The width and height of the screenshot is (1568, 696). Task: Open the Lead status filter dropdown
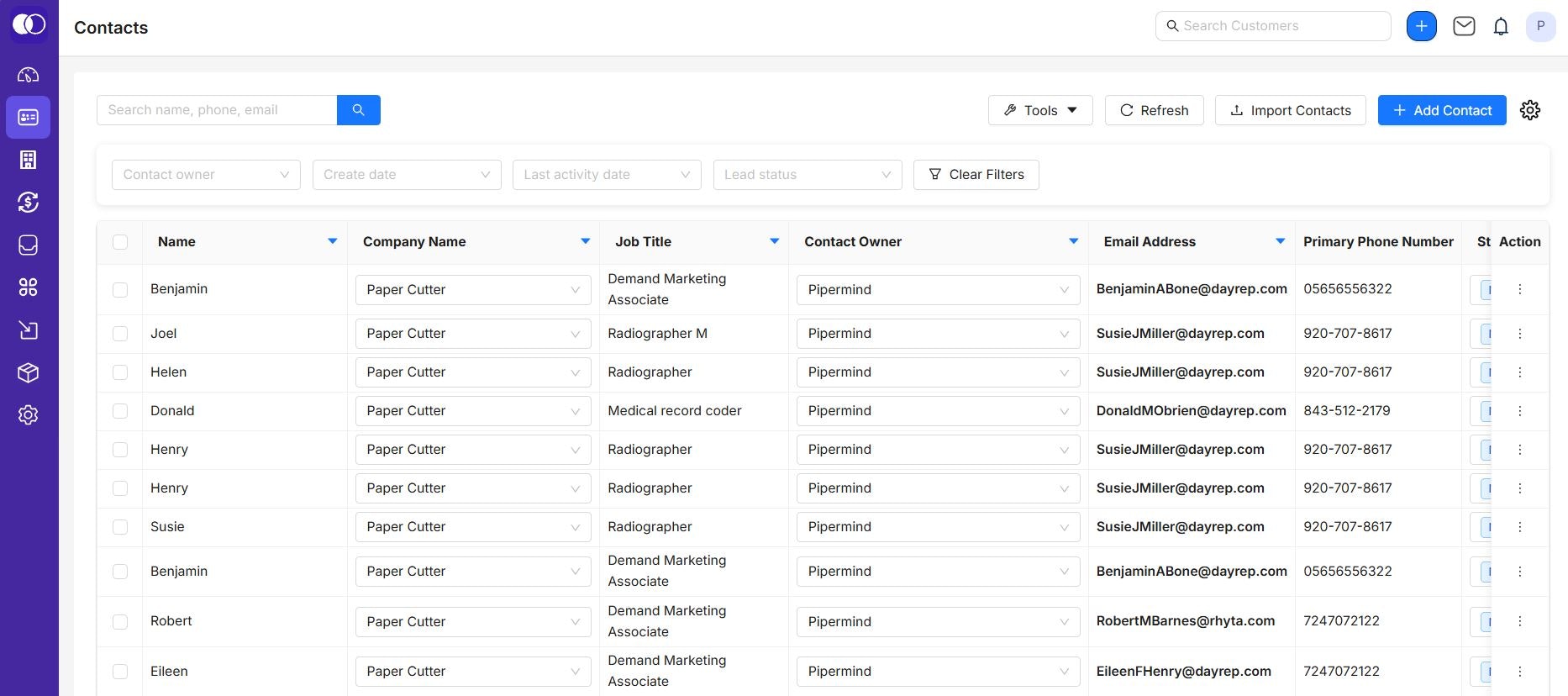808,175
